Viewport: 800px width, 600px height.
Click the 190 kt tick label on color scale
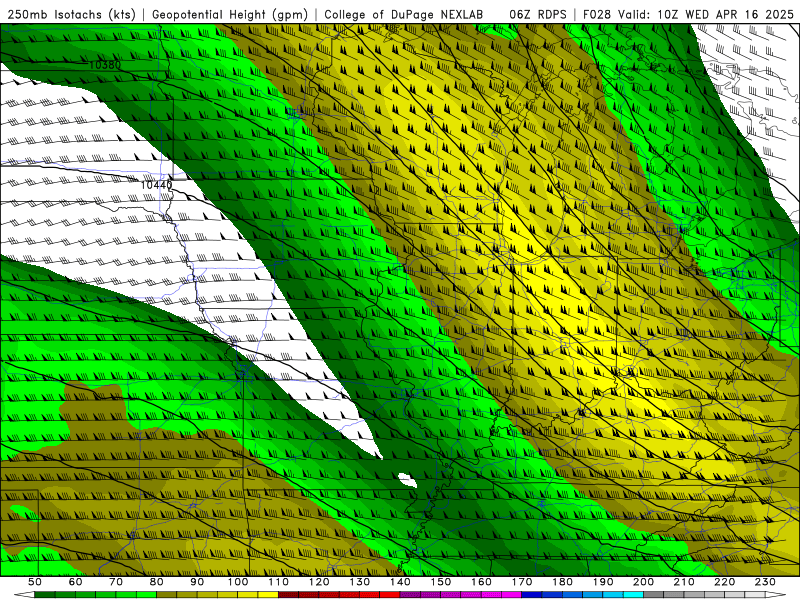[603, 582]
